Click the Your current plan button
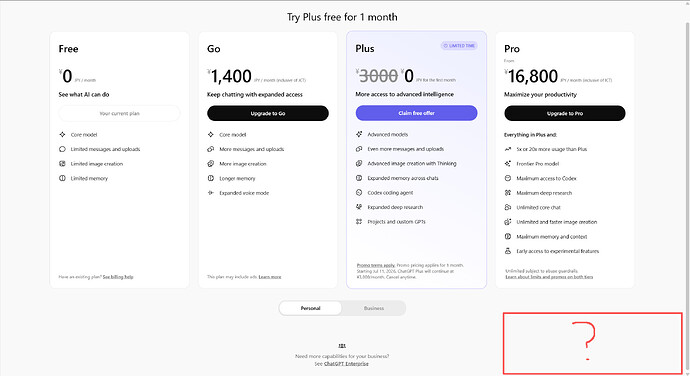 coord(119,113)
